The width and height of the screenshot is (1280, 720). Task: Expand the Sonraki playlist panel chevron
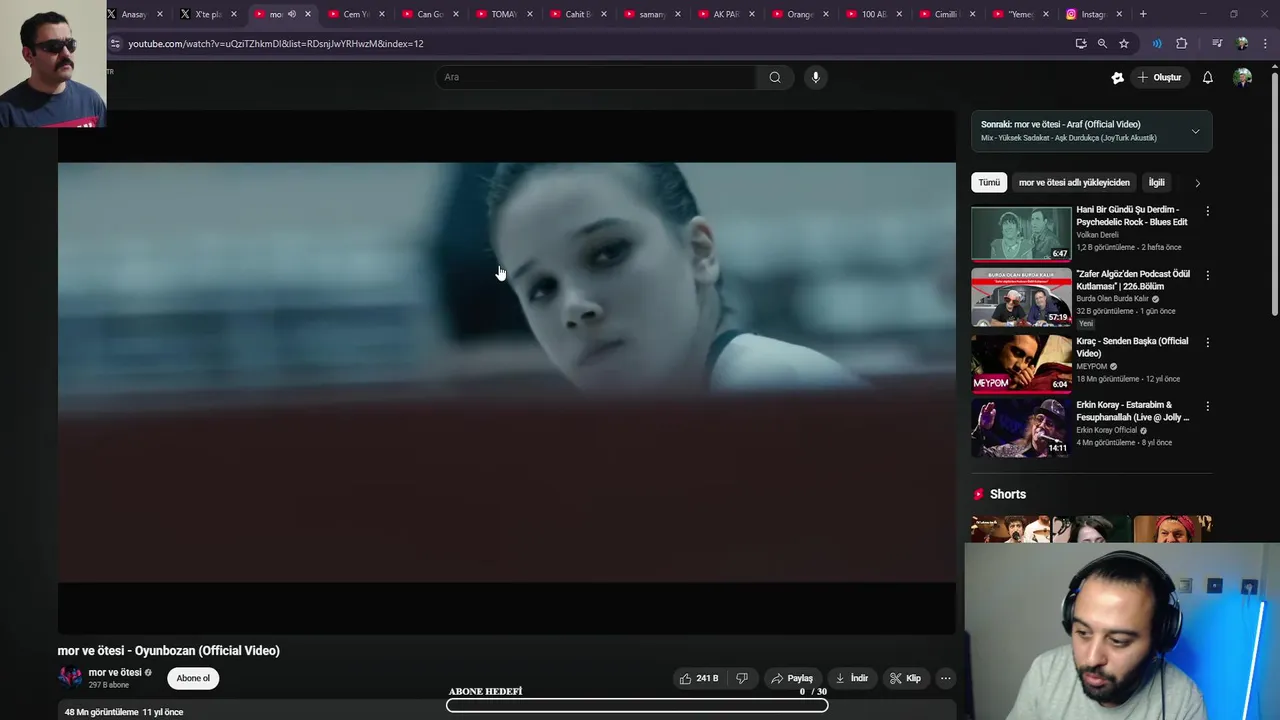click(x=1195, y=131)
